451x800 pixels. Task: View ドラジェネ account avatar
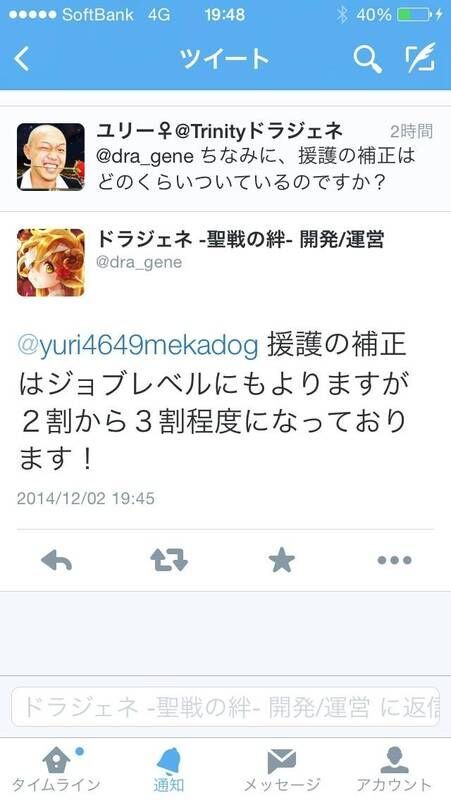(51, 262)
